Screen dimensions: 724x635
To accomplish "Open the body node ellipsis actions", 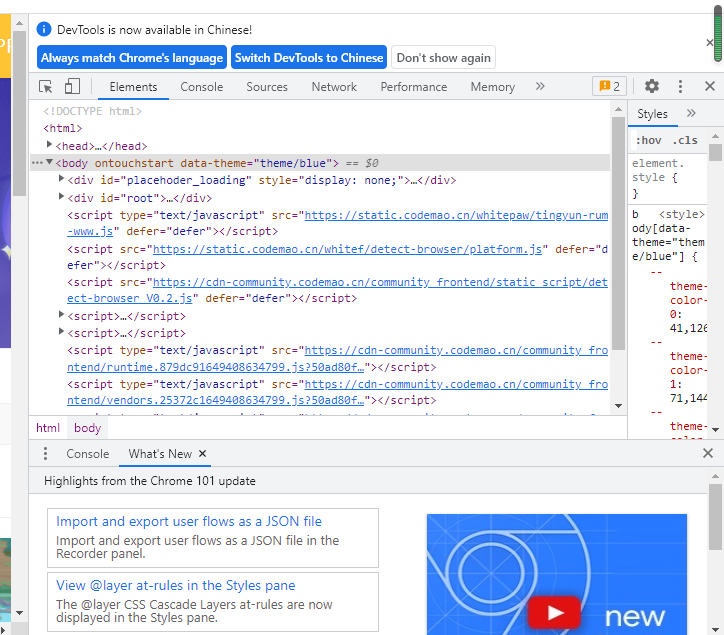I will (37, 163).
